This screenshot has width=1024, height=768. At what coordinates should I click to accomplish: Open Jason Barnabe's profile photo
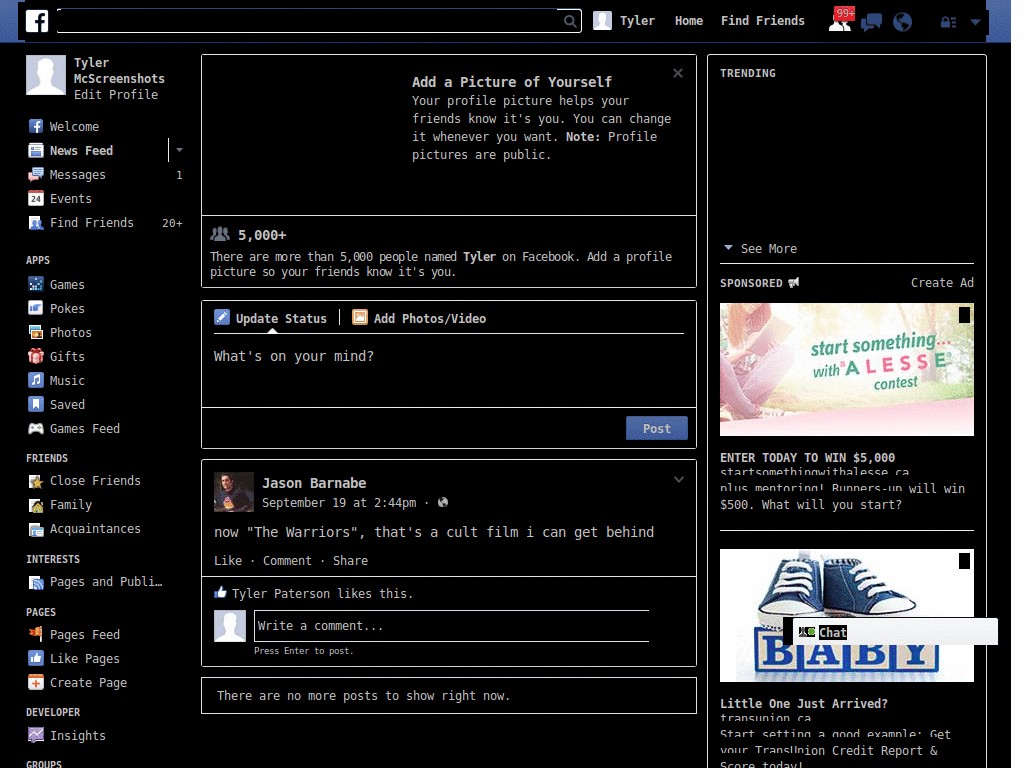[234, 492]
